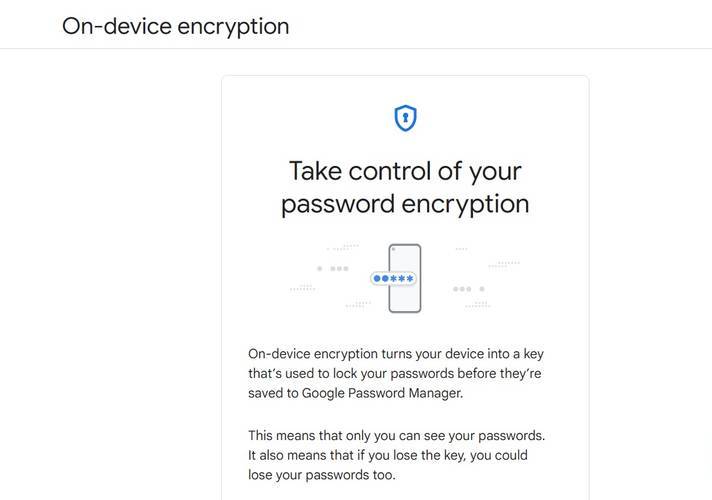Image resolution: width=712 pixels, height=500 pixels.
Task: Click the paragraph starting "This means that only"
Action: 396,455
